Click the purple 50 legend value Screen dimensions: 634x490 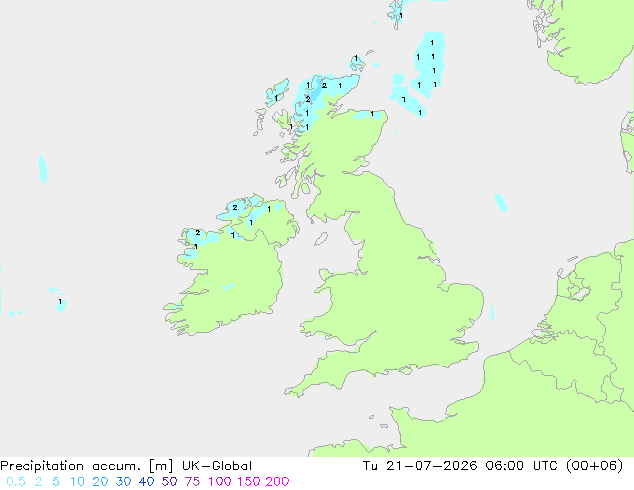pyautogui.click(x=169, y=482)
